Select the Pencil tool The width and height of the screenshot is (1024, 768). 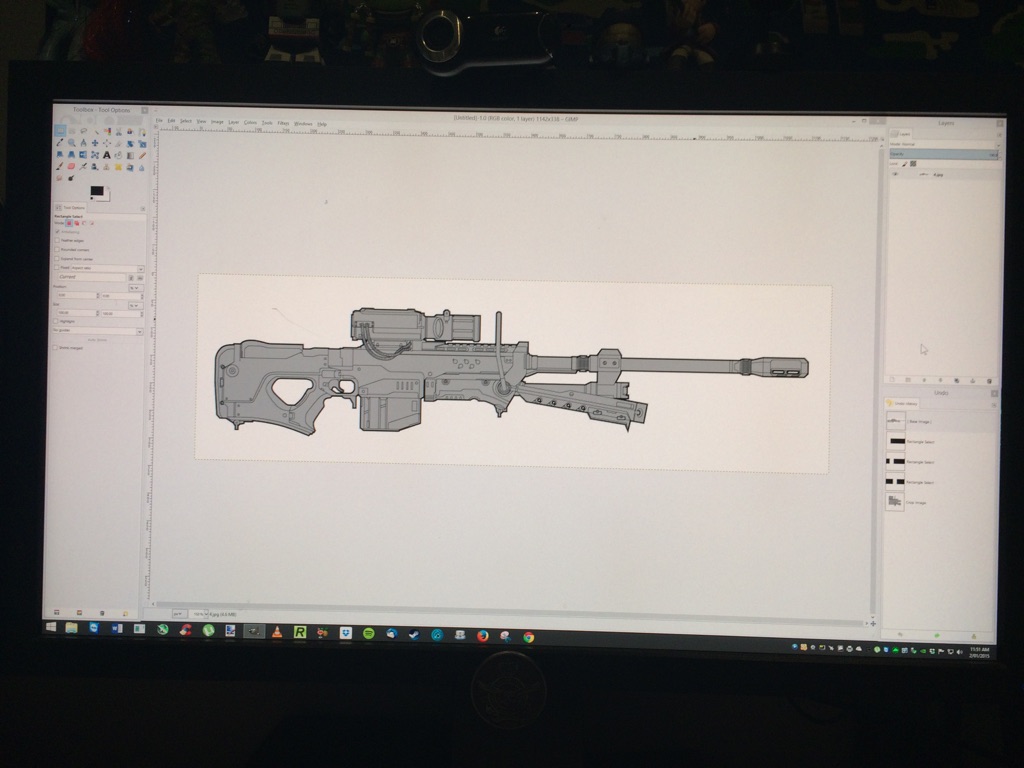(x=142, y=155)
